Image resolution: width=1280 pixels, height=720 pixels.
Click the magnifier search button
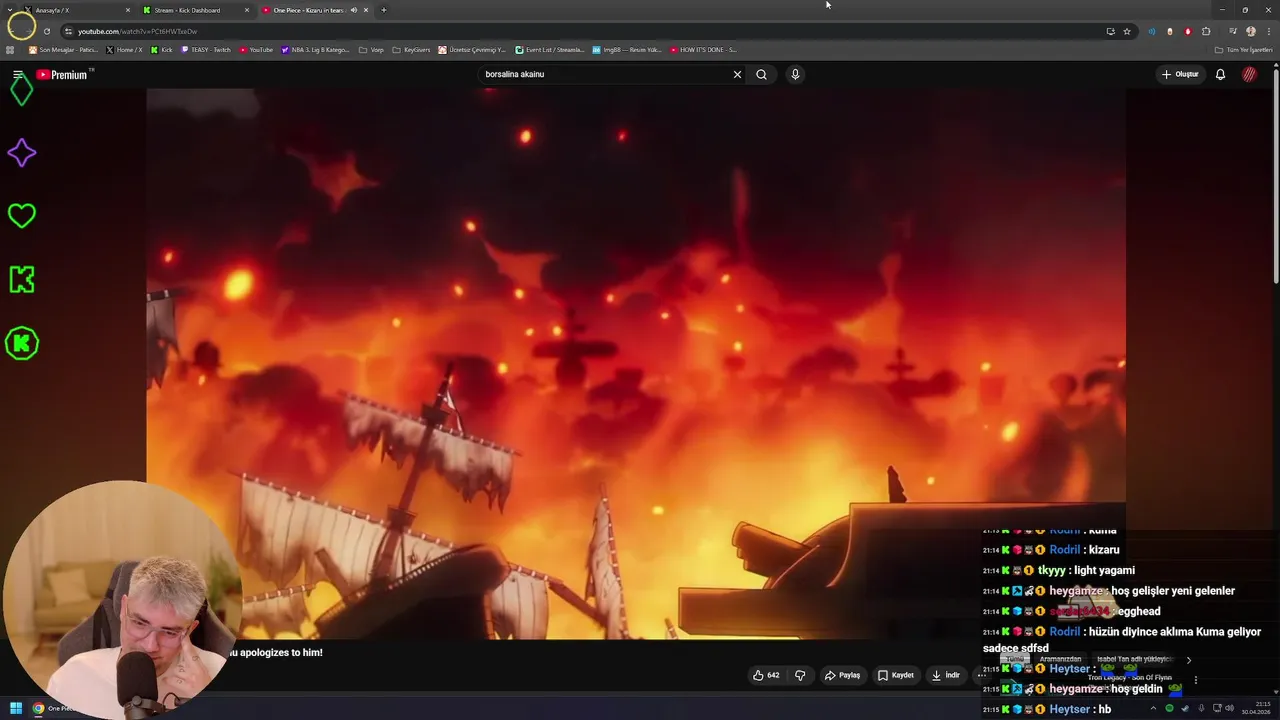(x=761, y=74)
